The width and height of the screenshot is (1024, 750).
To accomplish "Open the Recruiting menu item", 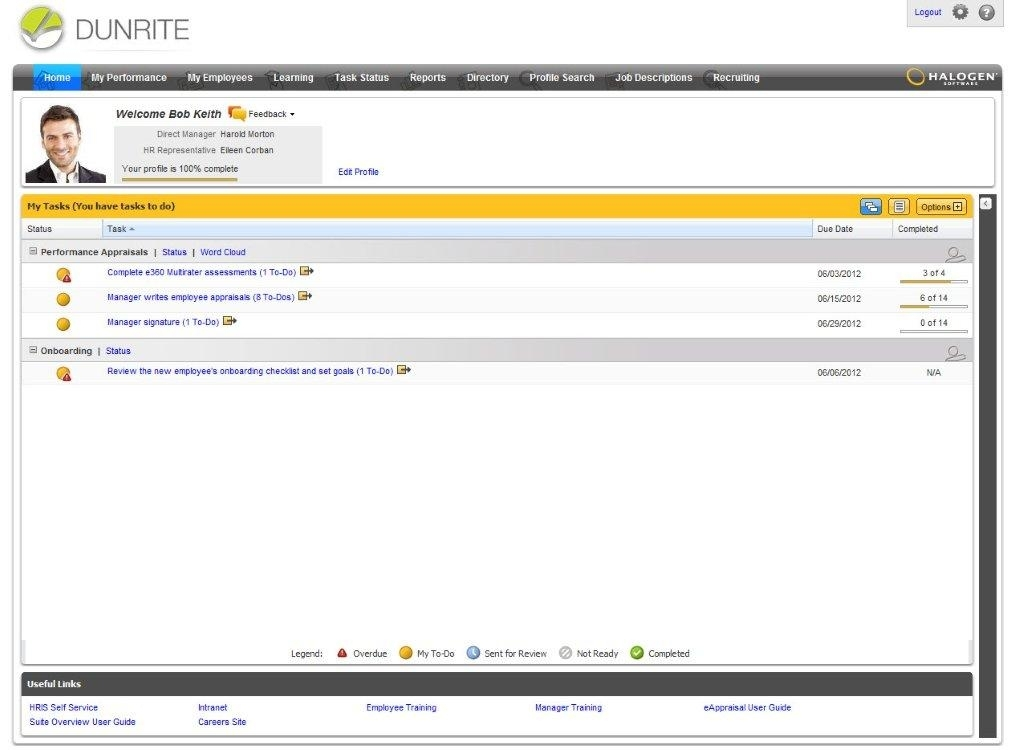I will pos(736,77).
